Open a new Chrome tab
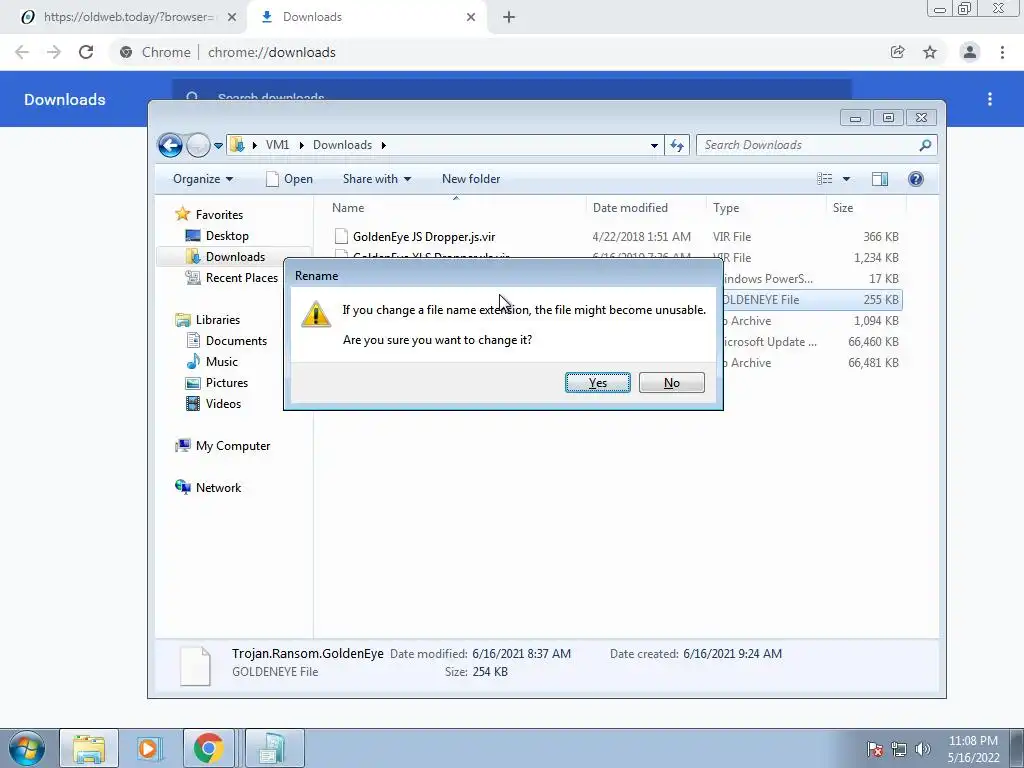The width and height of the screenshot is (1024, 768). tap(509, 17)
